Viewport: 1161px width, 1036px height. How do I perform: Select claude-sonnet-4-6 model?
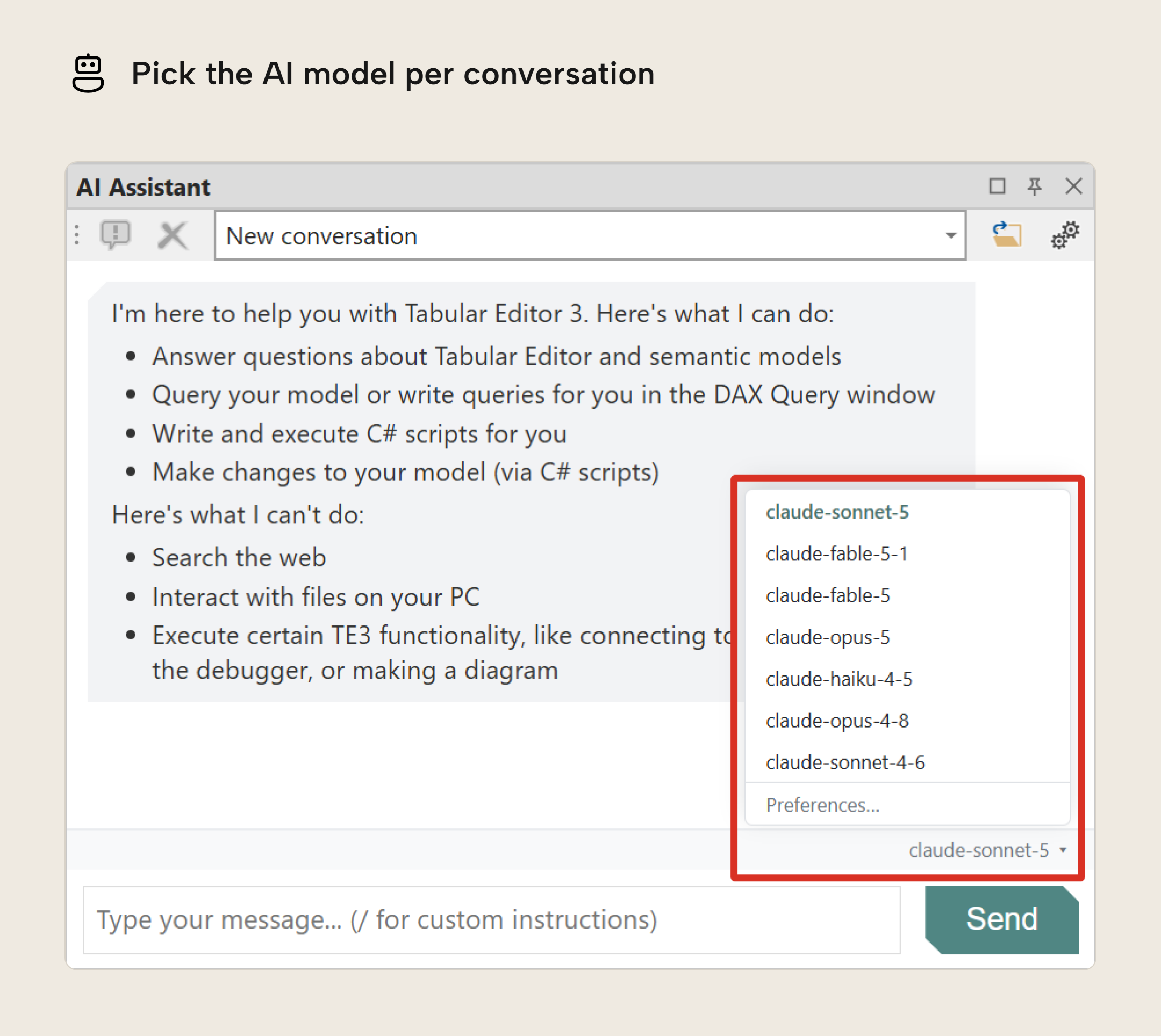coord(908,761)
